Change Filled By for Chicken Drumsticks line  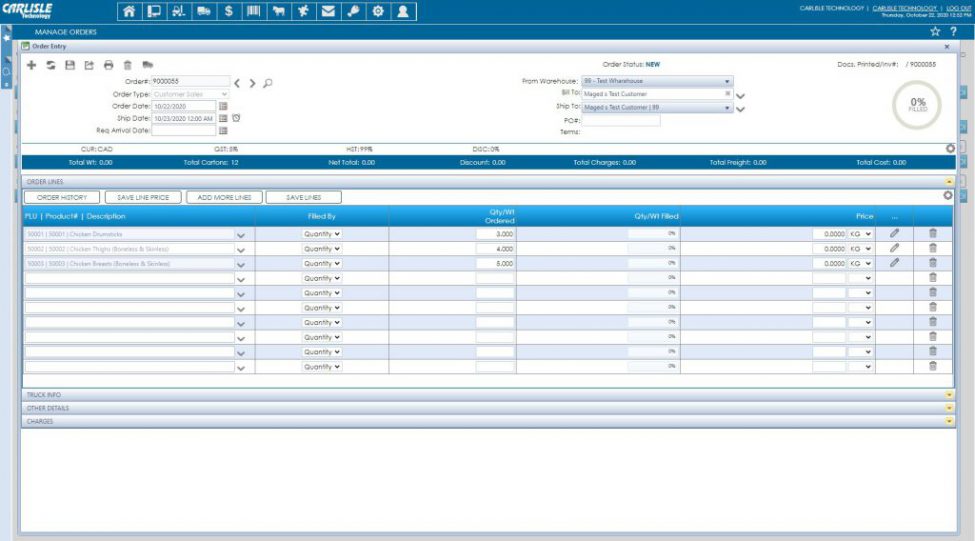(x=322, y=234)
